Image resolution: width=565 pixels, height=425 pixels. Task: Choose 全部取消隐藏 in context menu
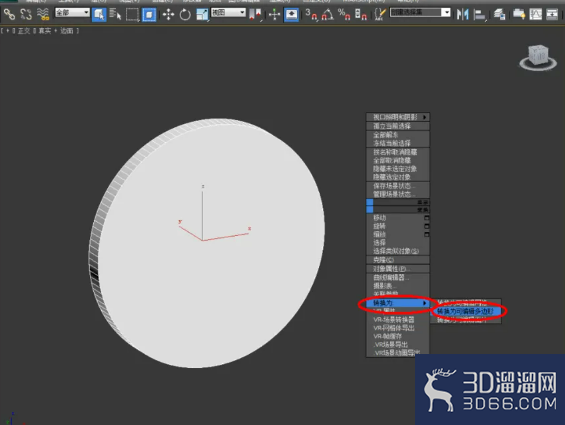398,160
